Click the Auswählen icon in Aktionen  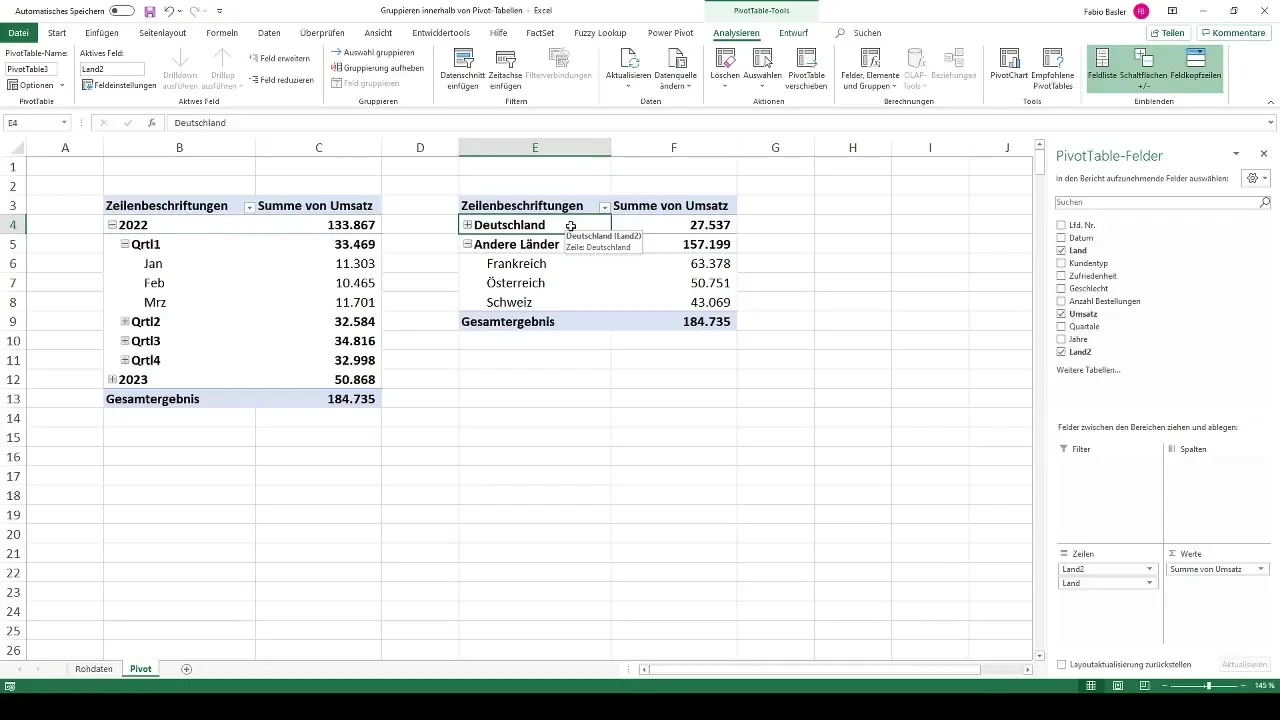pyautogui.click(x=762, y=58)
